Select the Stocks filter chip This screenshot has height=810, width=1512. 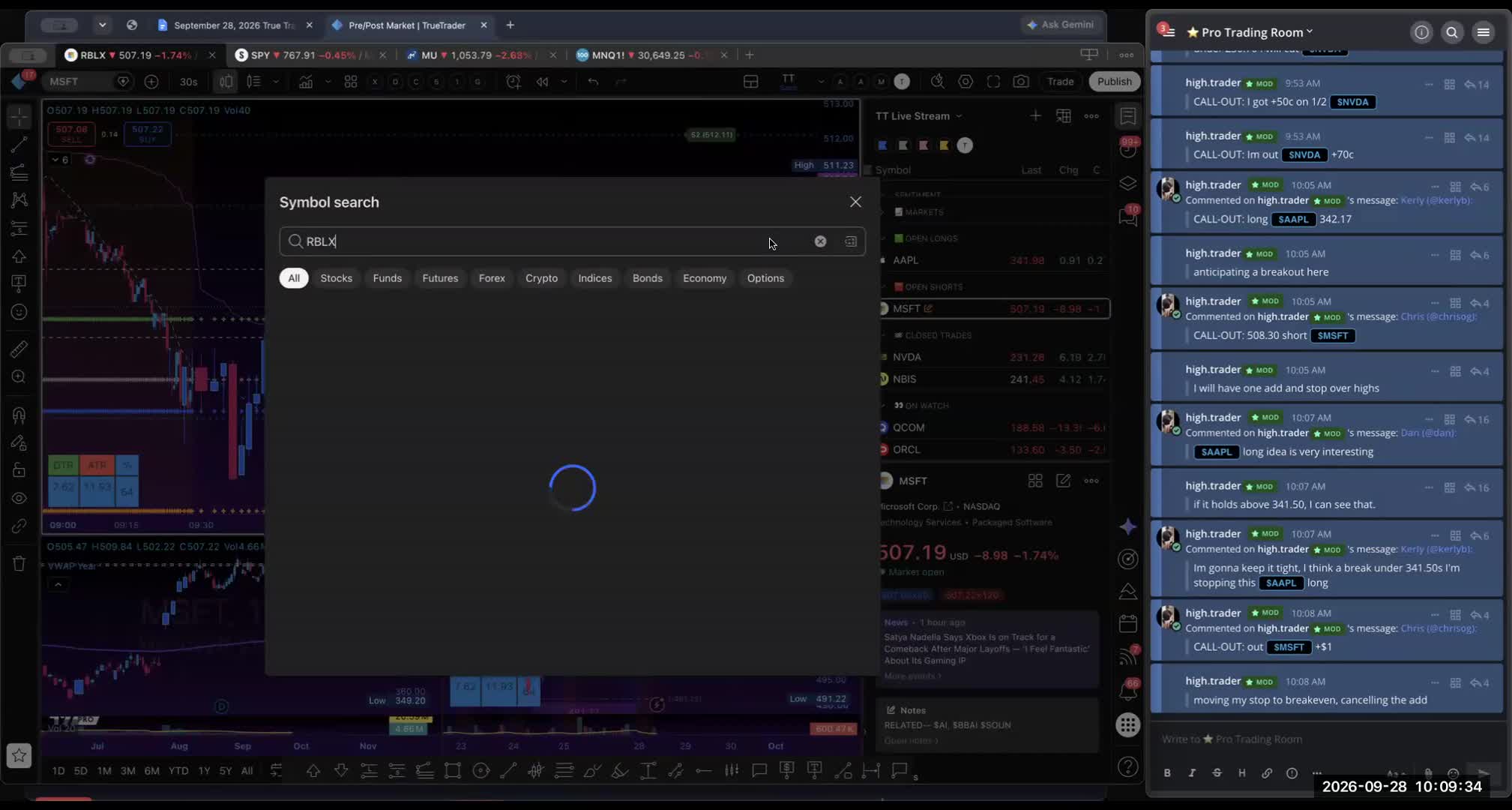click(x=336, y=278)
